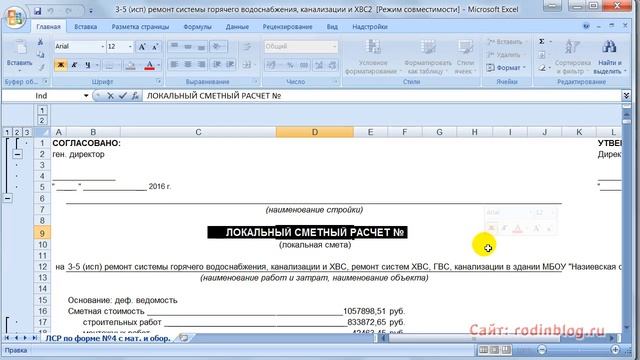Screen dimensions: 640x360
Task: Increase font size with the larger A
Action: point(142,47)
